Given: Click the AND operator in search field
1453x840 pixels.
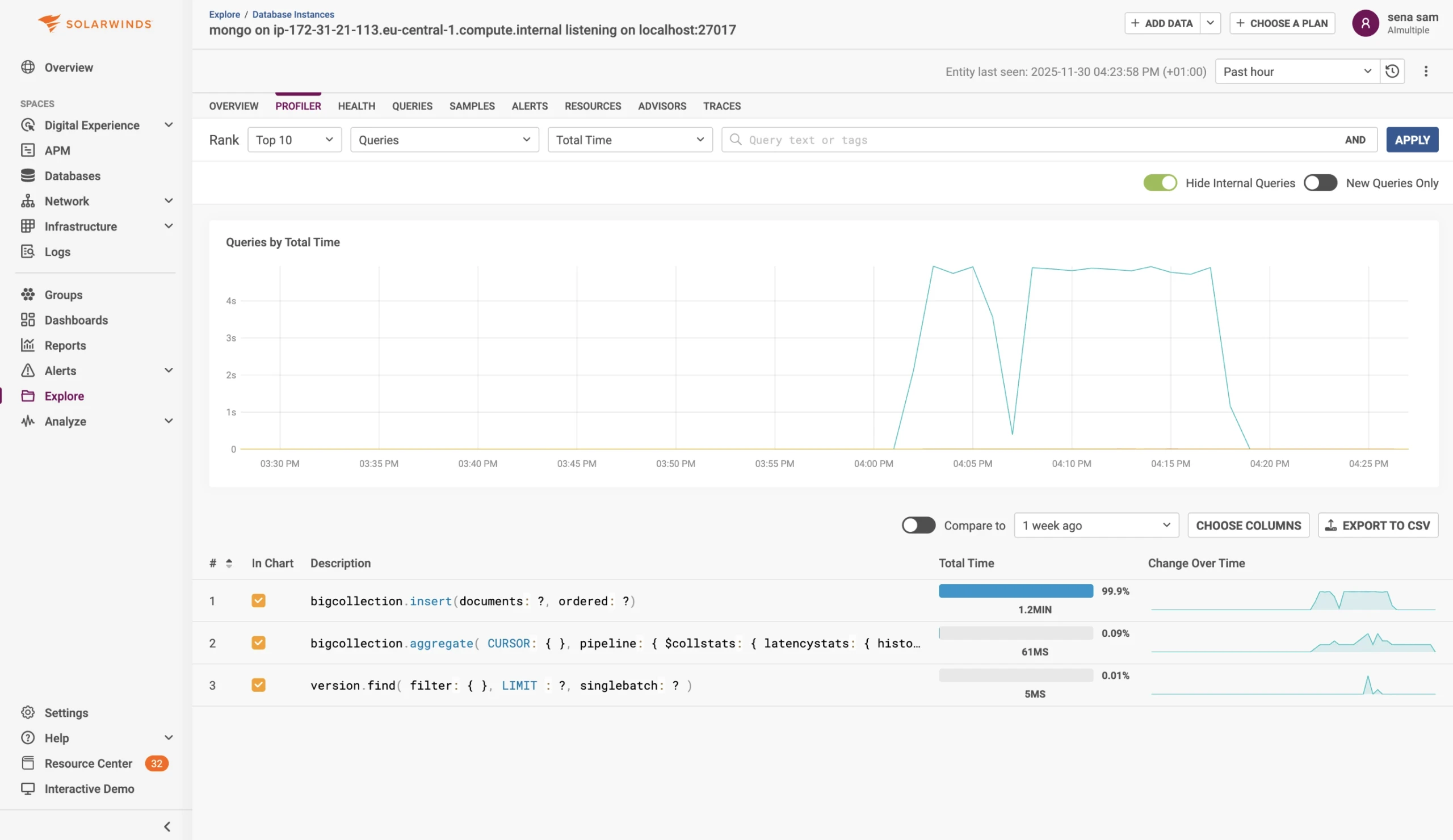Looking at the screenshot, I should coord(1355,140).
